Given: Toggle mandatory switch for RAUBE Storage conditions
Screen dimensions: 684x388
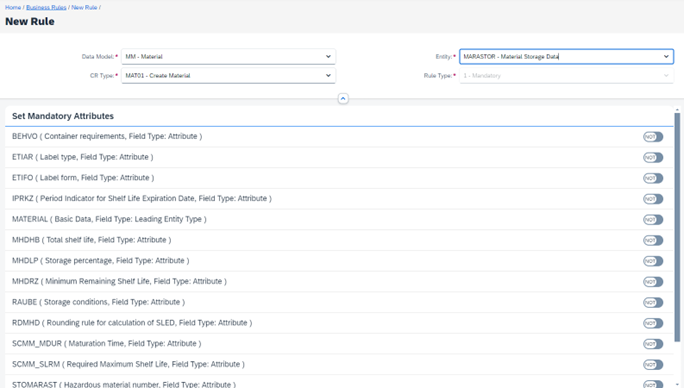Looking at the screenshot, I should click(x=653, y=302).
